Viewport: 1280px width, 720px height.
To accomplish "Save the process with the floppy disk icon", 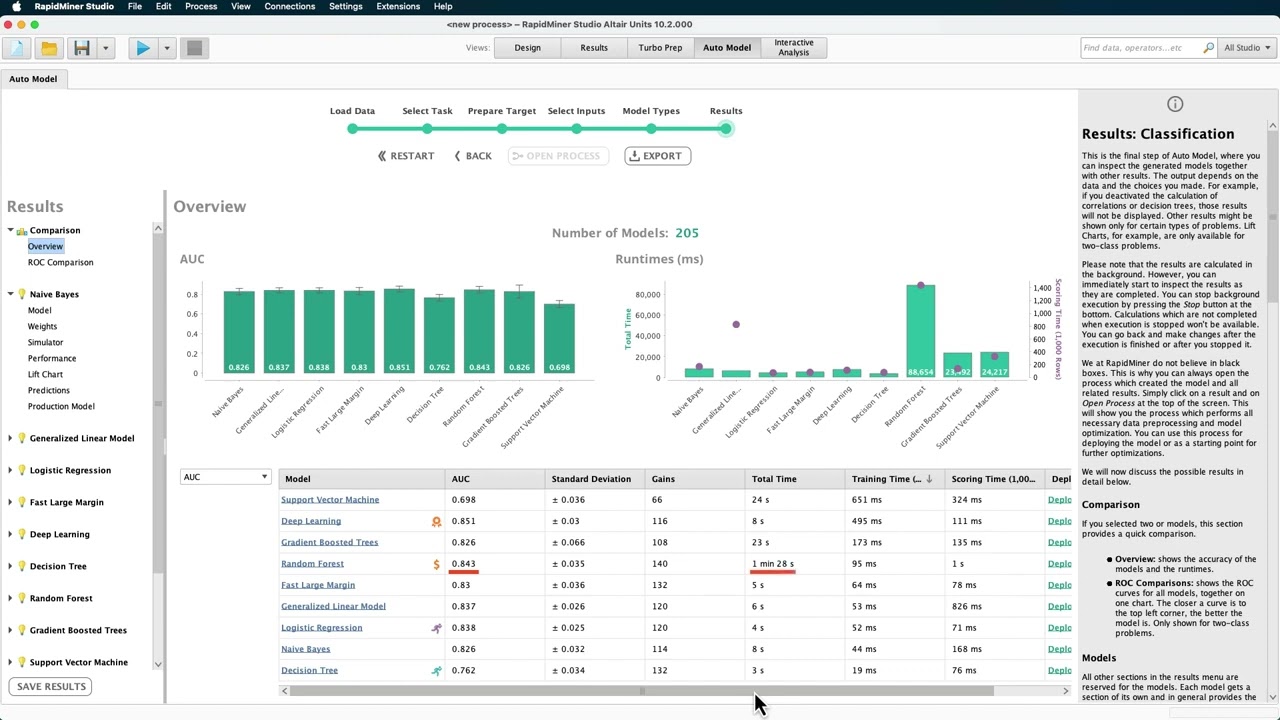I will coord(82,48).
